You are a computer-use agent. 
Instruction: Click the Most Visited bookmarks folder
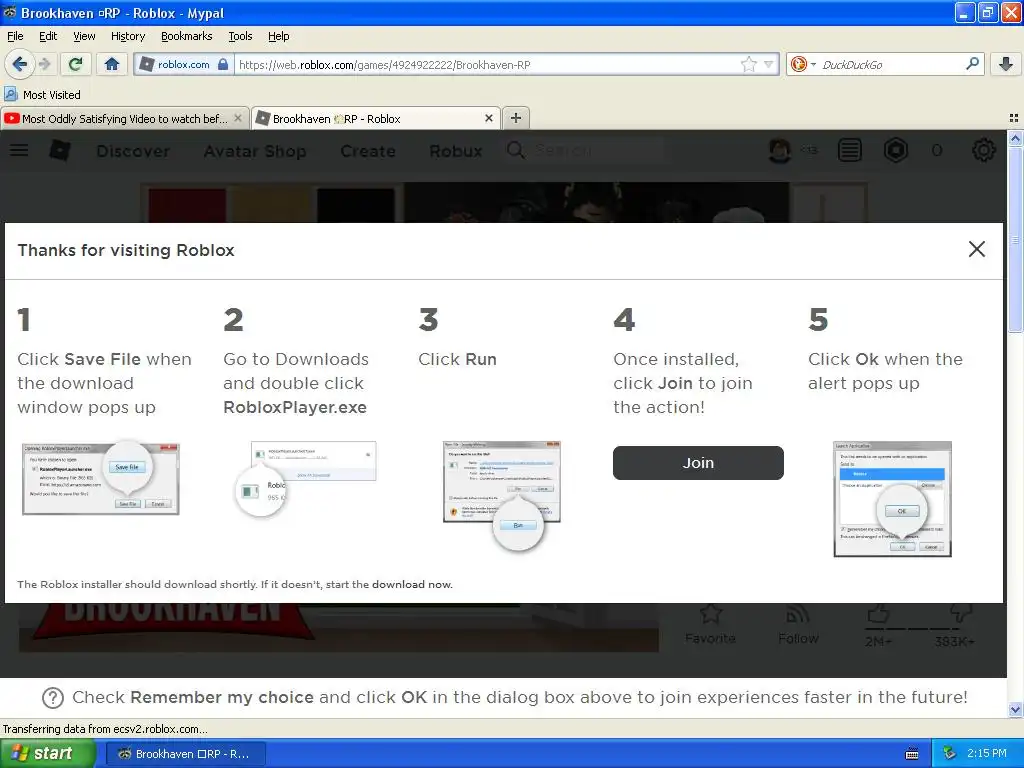(43, 95)
